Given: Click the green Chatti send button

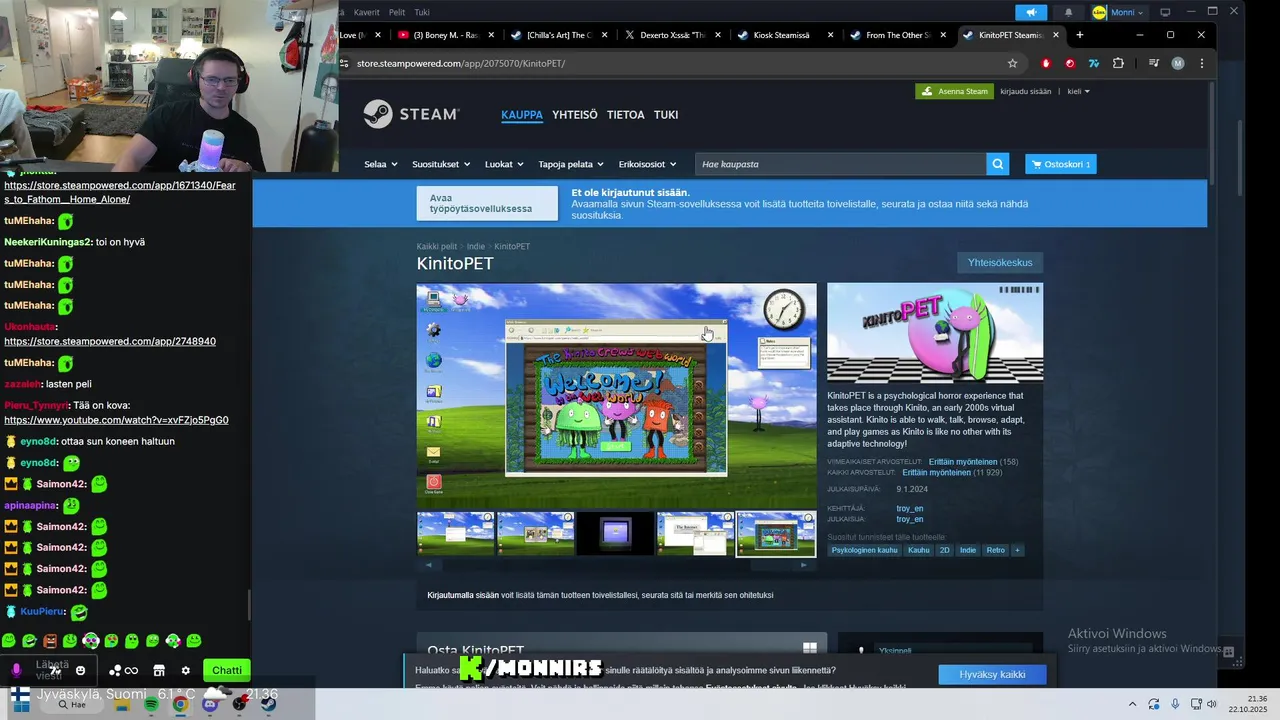Looking at the screenshot, I should [227, 670].
